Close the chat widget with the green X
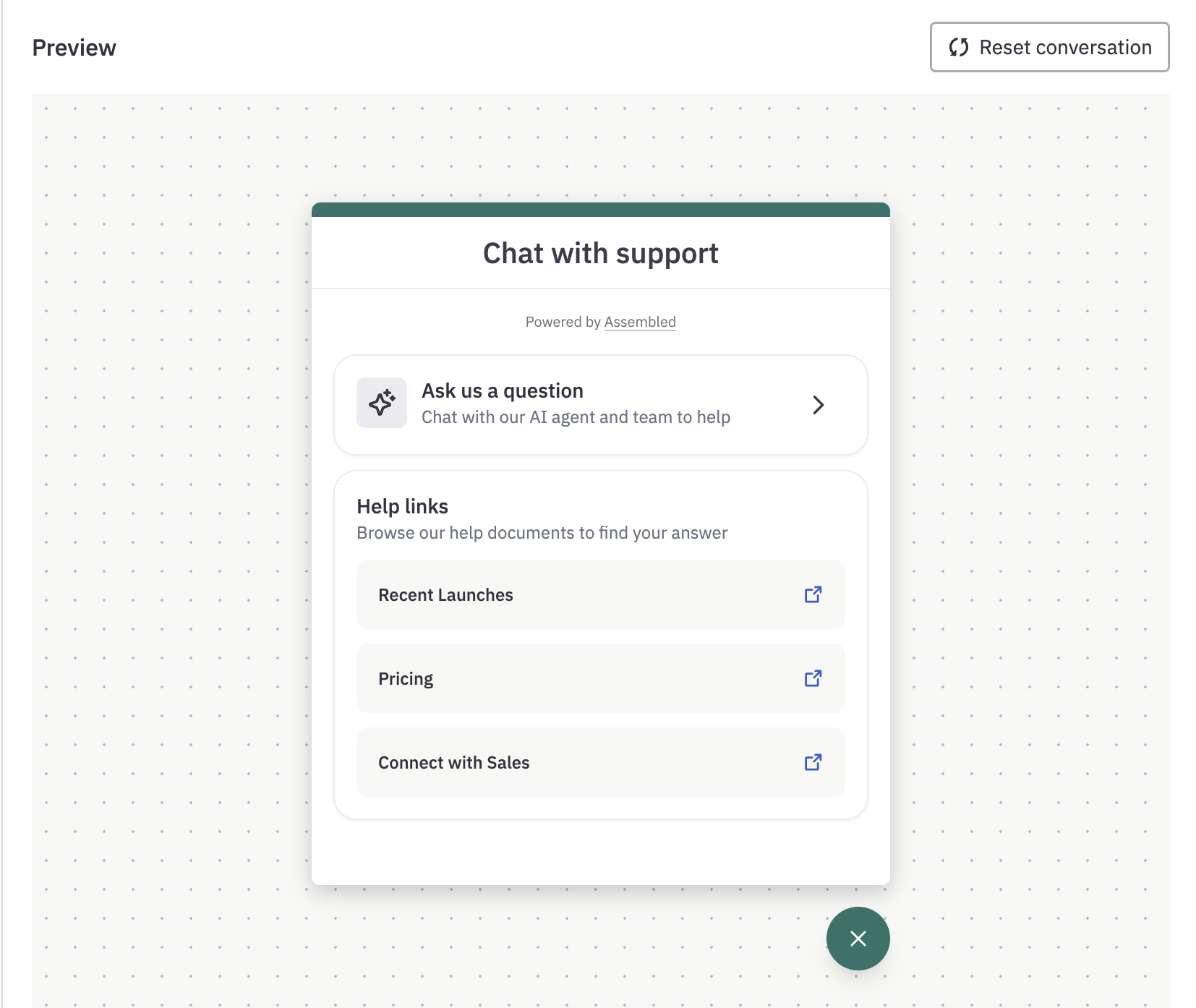 pyautogui.click(x=858, y=939)
